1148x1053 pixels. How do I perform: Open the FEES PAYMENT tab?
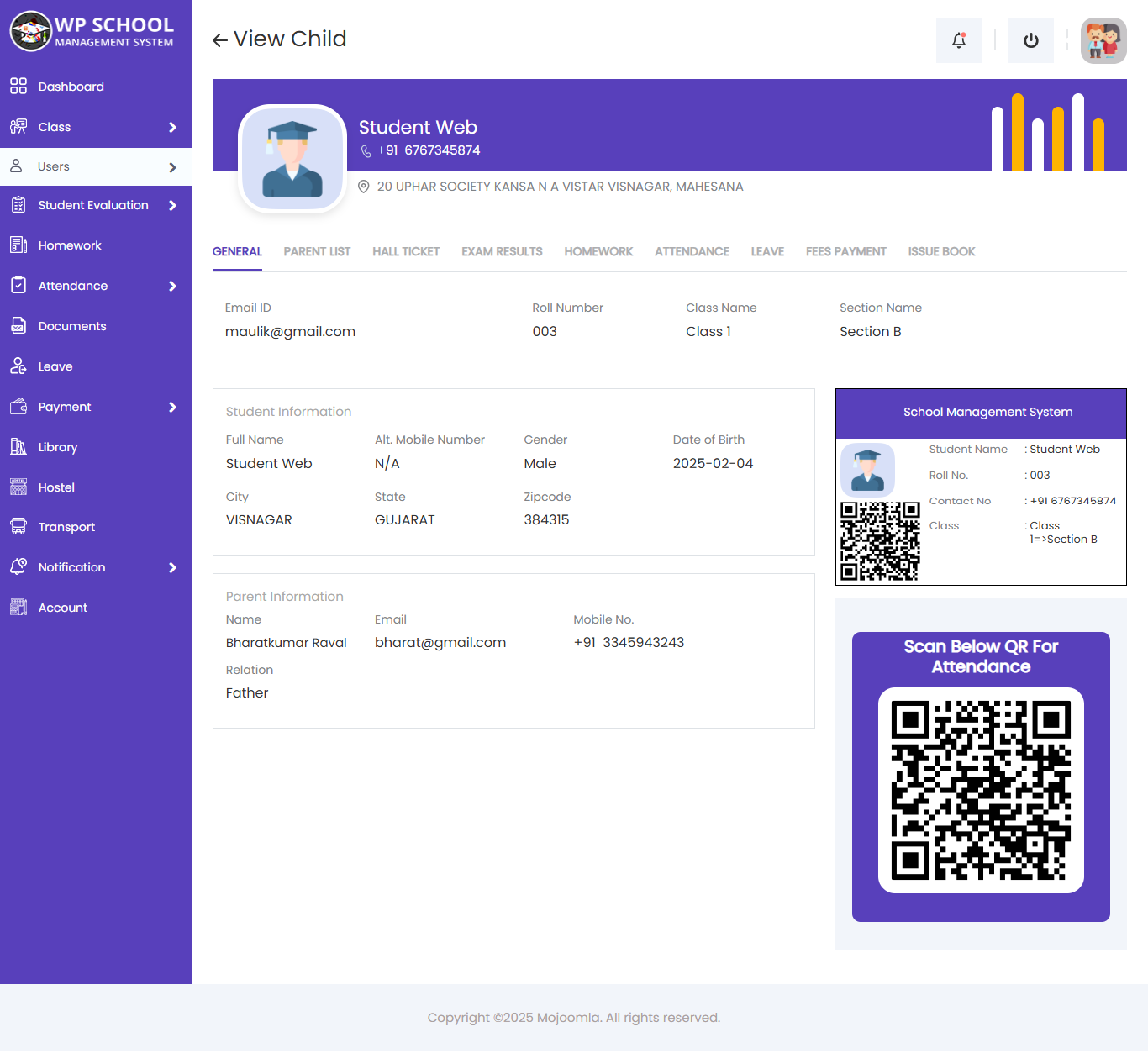point(846,251)
